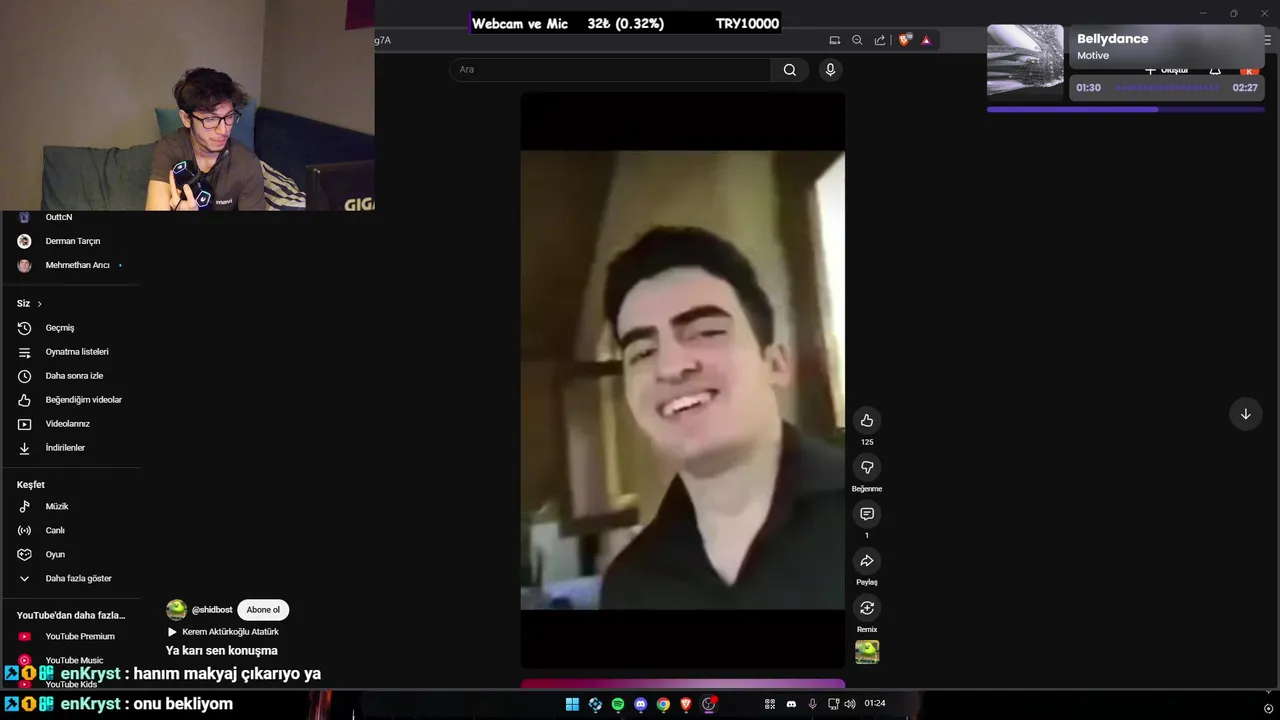This screenshot has width=1280, height=720.
Task: Open network tray icon
Action: [833, 704]
